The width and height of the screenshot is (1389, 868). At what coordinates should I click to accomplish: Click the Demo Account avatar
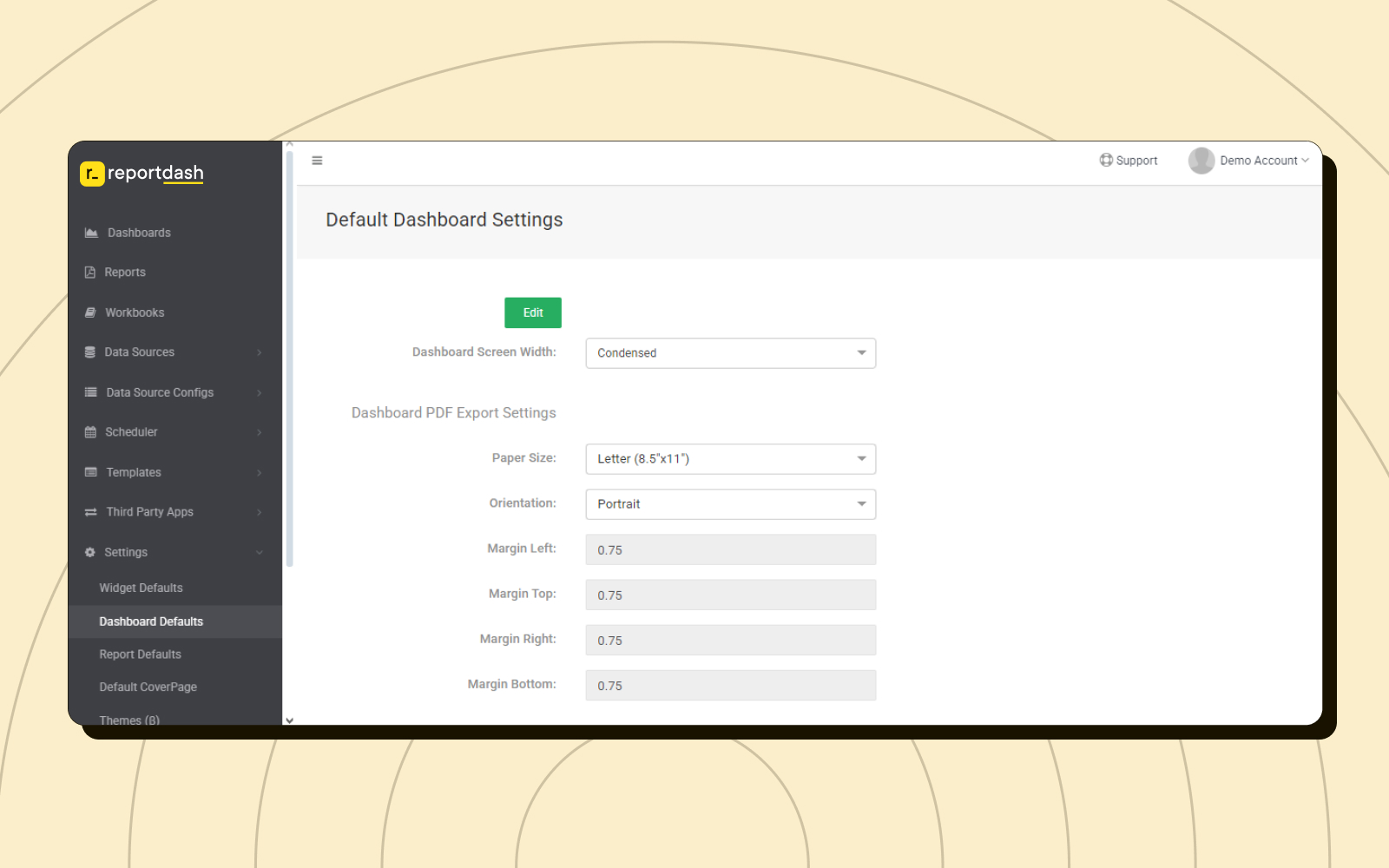(x=1201, y=161)
